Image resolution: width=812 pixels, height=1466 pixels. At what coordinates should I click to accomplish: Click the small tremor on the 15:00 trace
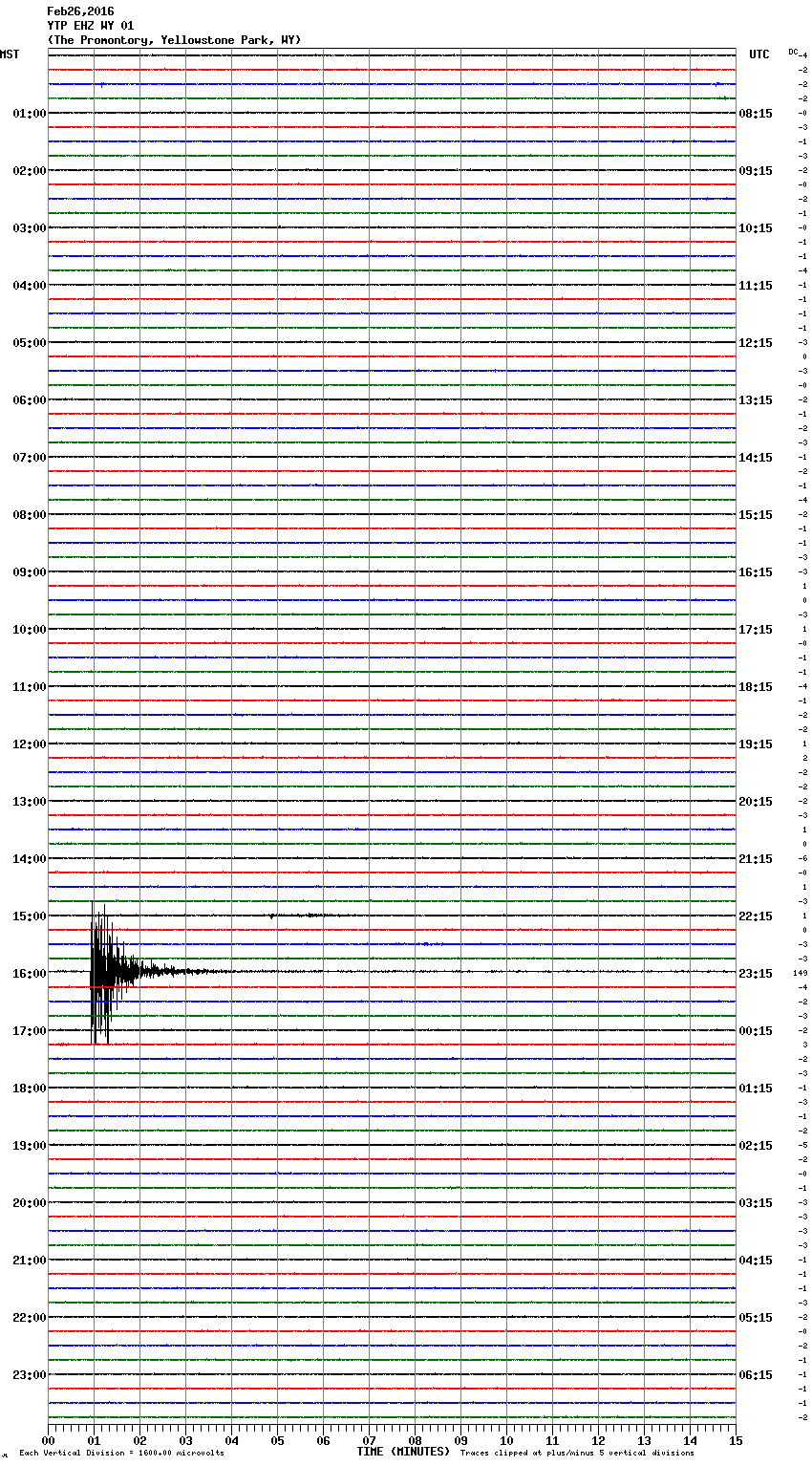pyautogui.click(x=306, y=916)
